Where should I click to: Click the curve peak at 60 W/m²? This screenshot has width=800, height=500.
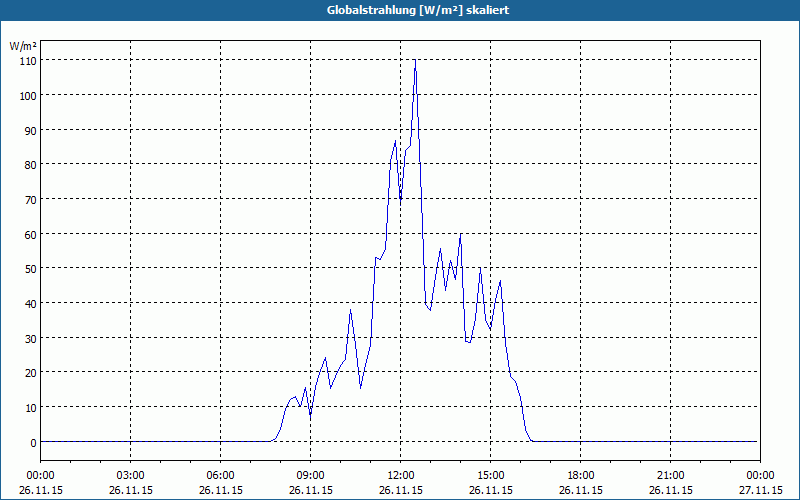point(461,234)
